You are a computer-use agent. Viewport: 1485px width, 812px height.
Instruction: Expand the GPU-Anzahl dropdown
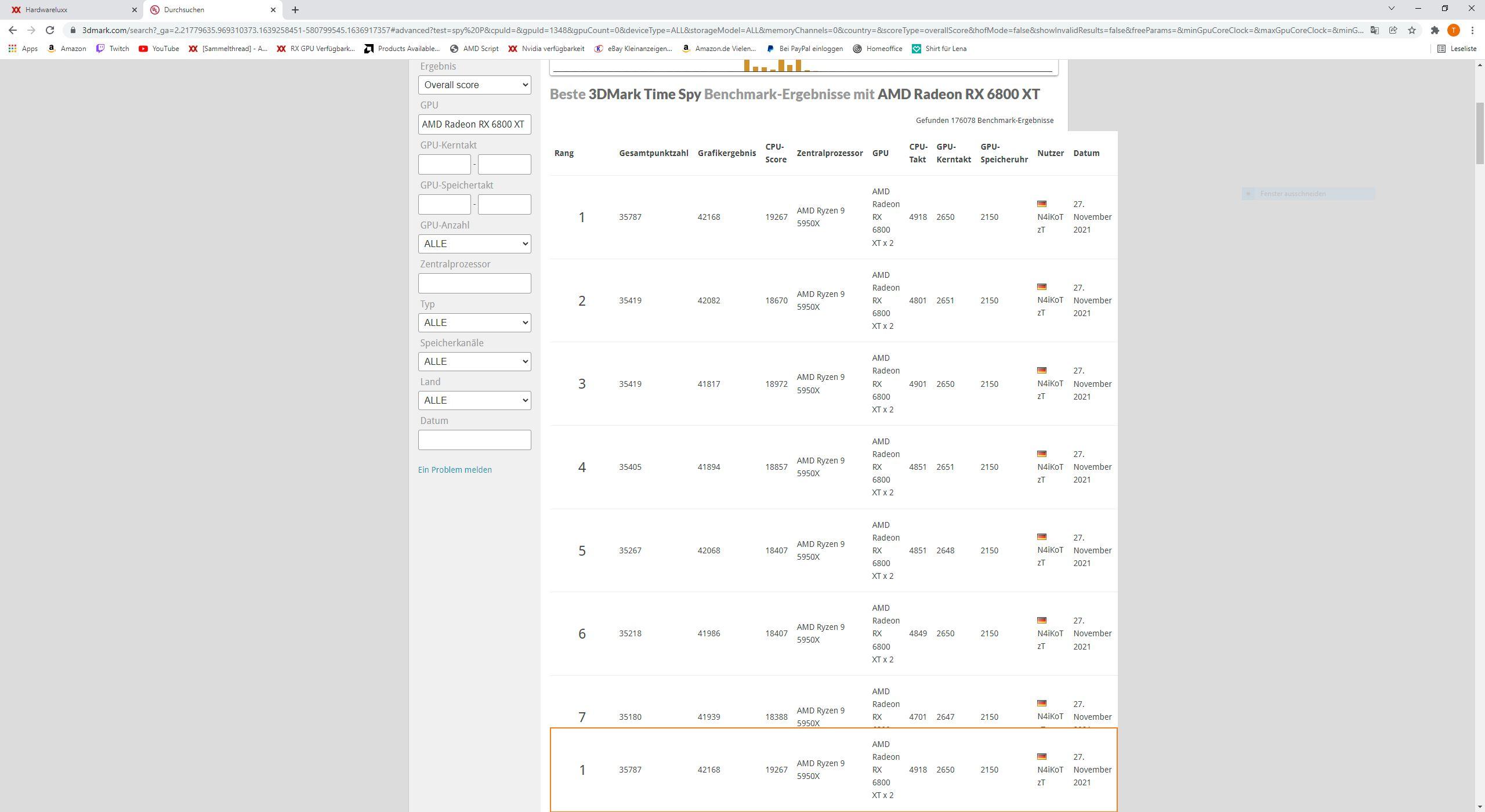pos(474,244)
